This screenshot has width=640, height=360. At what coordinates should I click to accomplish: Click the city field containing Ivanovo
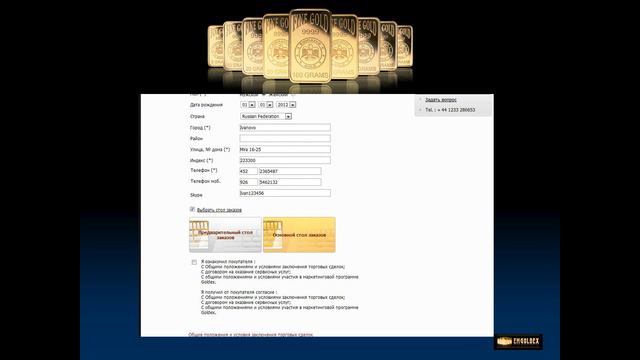(x=285, y=127)
